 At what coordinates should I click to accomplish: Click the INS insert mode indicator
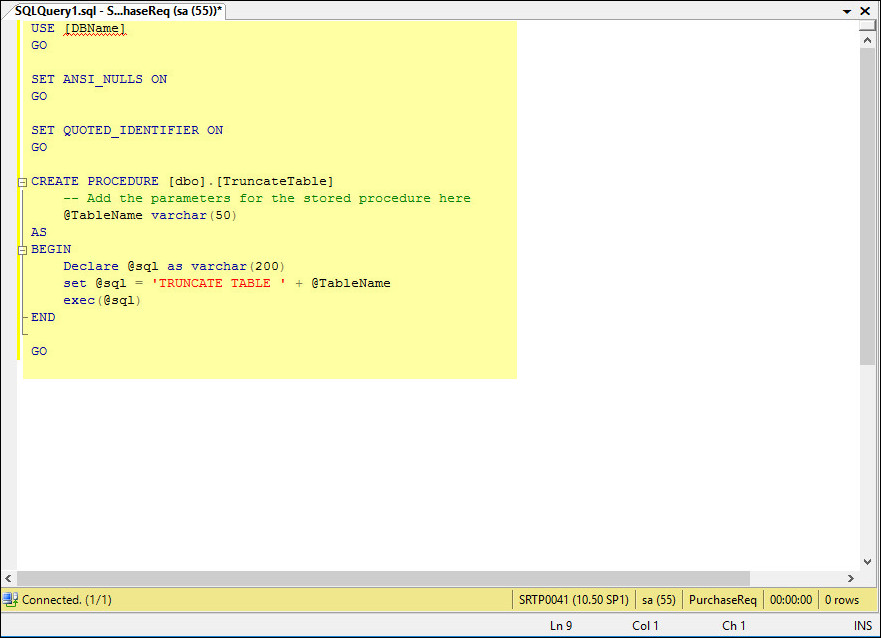[x=863, y=626]
